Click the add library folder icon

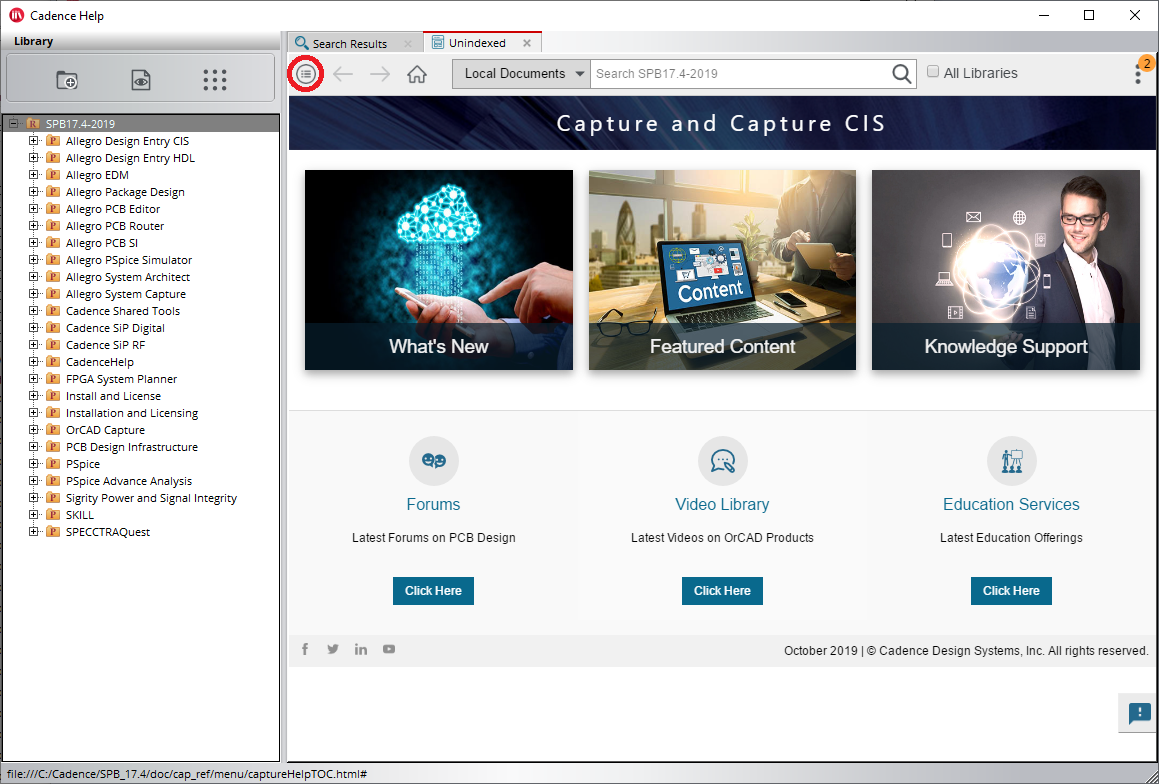point(67,80)
